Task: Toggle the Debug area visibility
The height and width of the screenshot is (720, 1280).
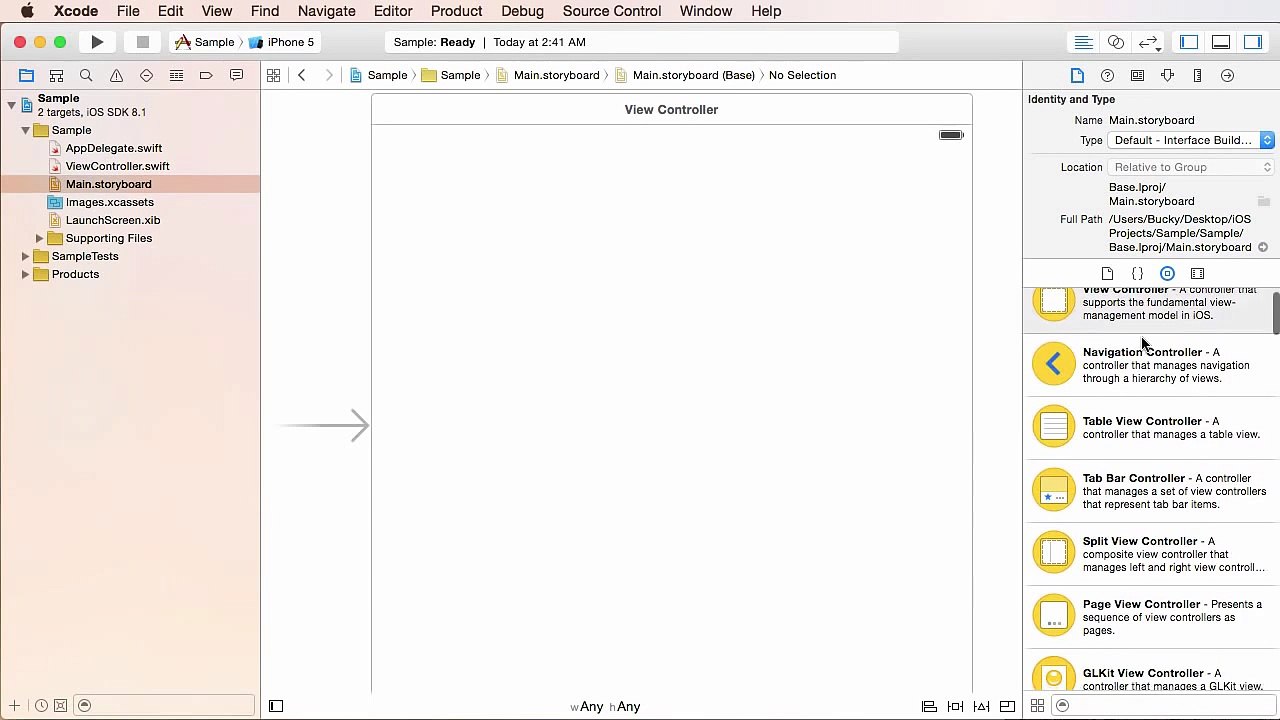Action: (1221, 42)
